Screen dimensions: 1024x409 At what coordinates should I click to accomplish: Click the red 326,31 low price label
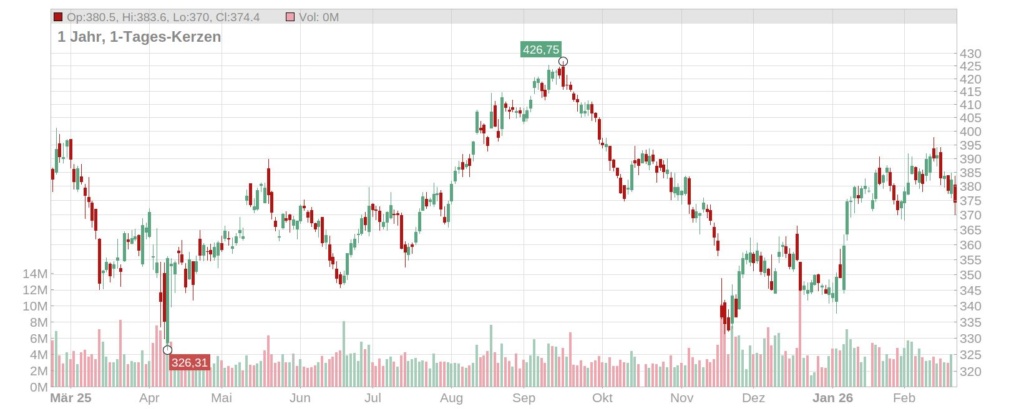coord(190,362)
